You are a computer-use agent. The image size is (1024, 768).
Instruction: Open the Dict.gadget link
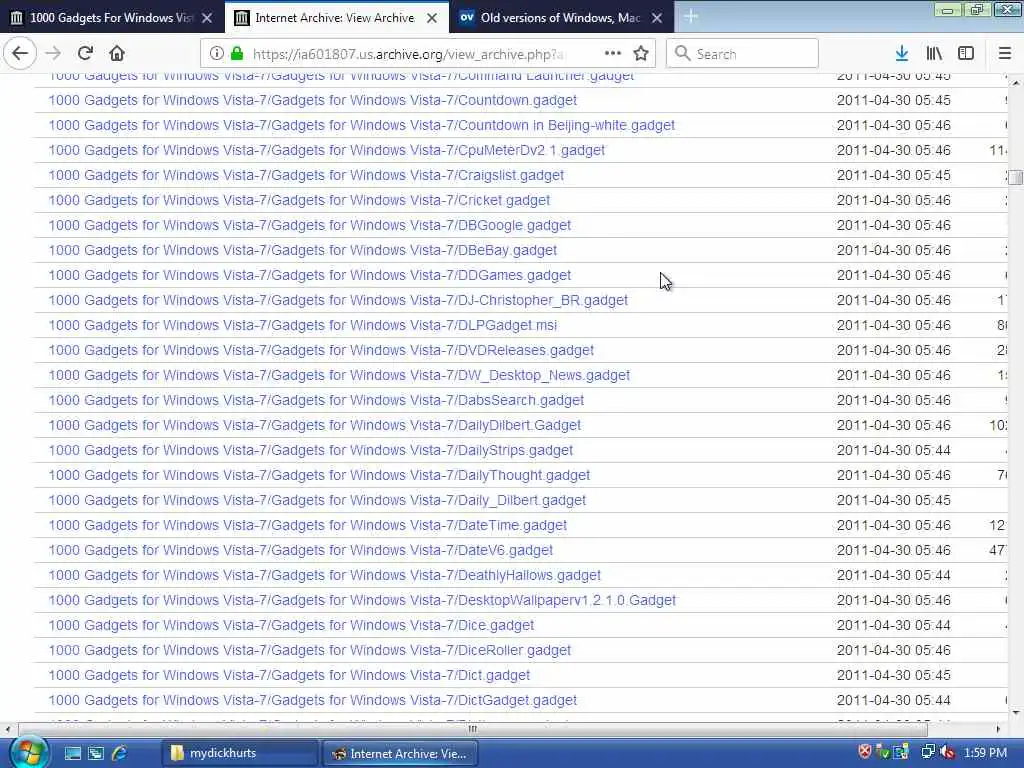289,675
